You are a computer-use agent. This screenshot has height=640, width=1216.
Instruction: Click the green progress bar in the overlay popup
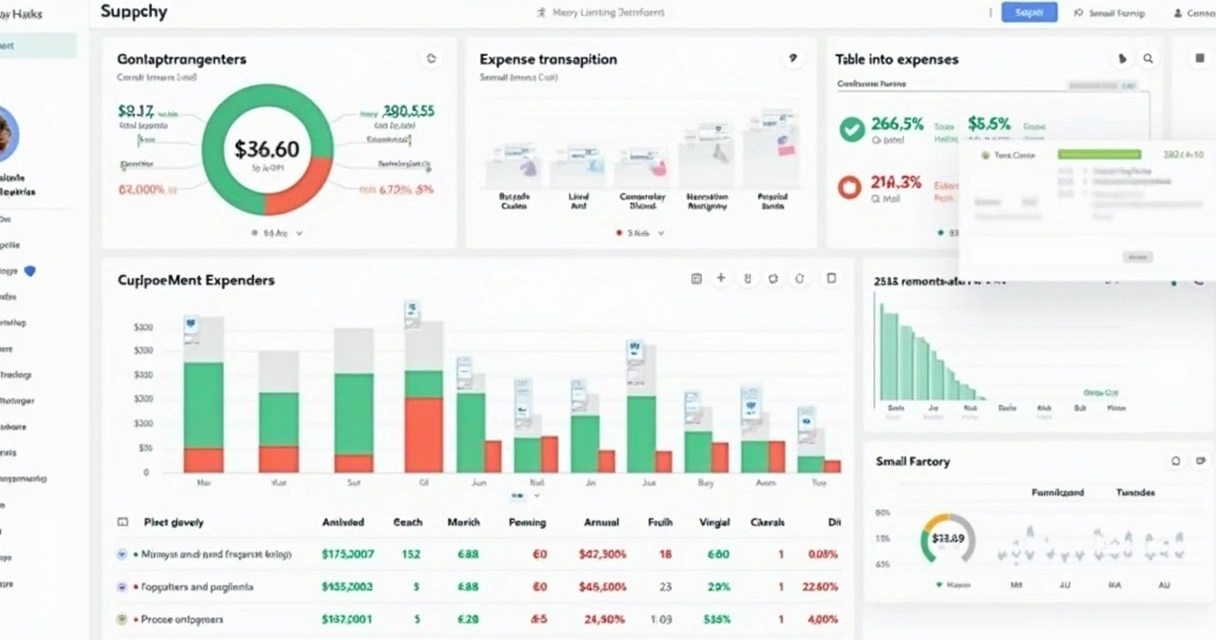tap(1099, 155)
